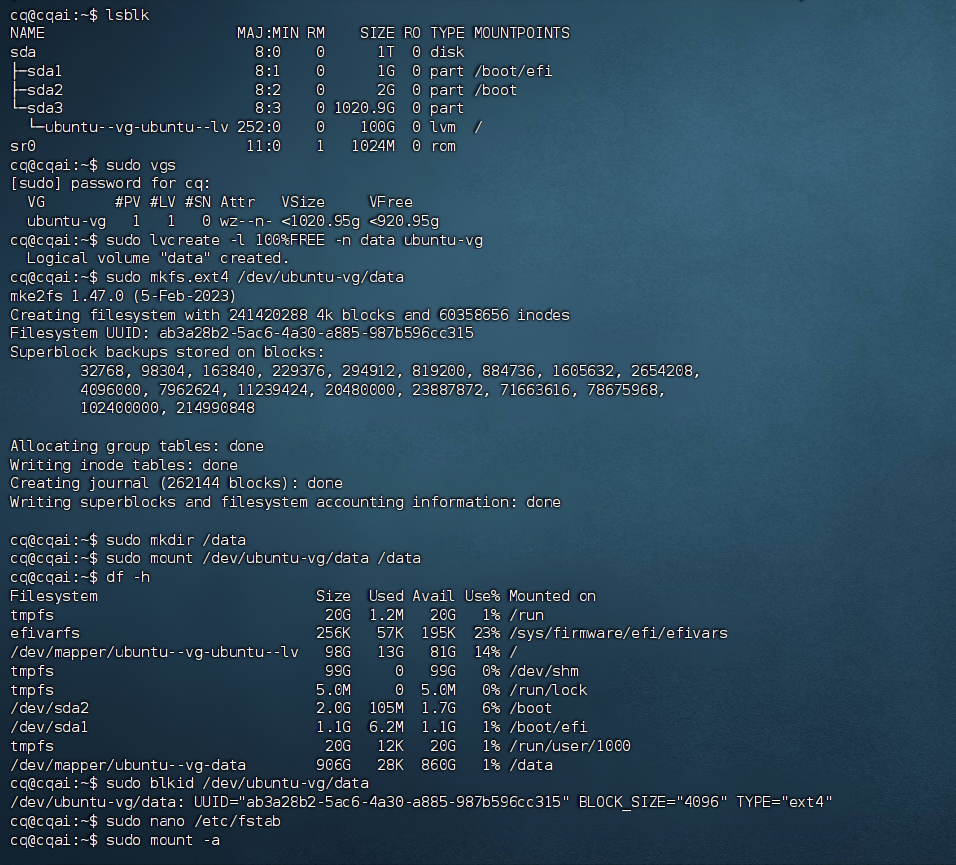
Task: Click the '60358656' inode count
Action: click(473, 315)
